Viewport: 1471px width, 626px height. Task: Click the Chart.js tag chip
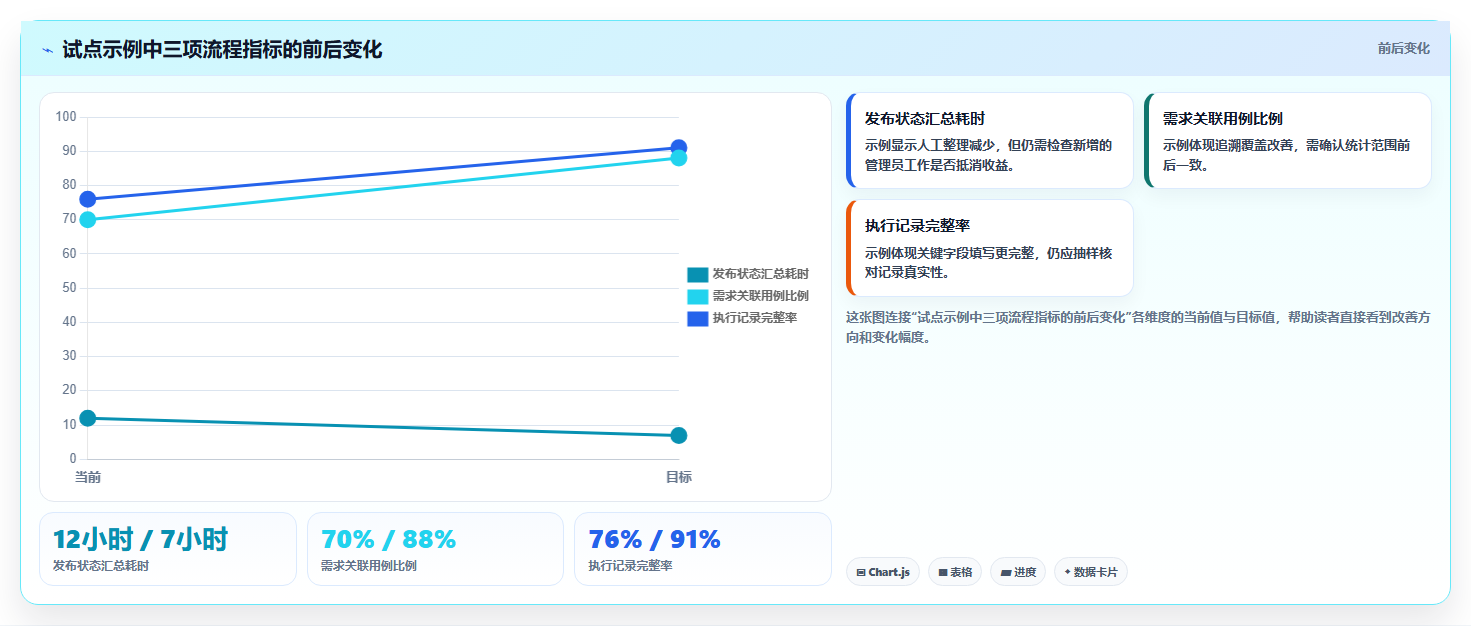pyautogui.click(x=883, y=572)
